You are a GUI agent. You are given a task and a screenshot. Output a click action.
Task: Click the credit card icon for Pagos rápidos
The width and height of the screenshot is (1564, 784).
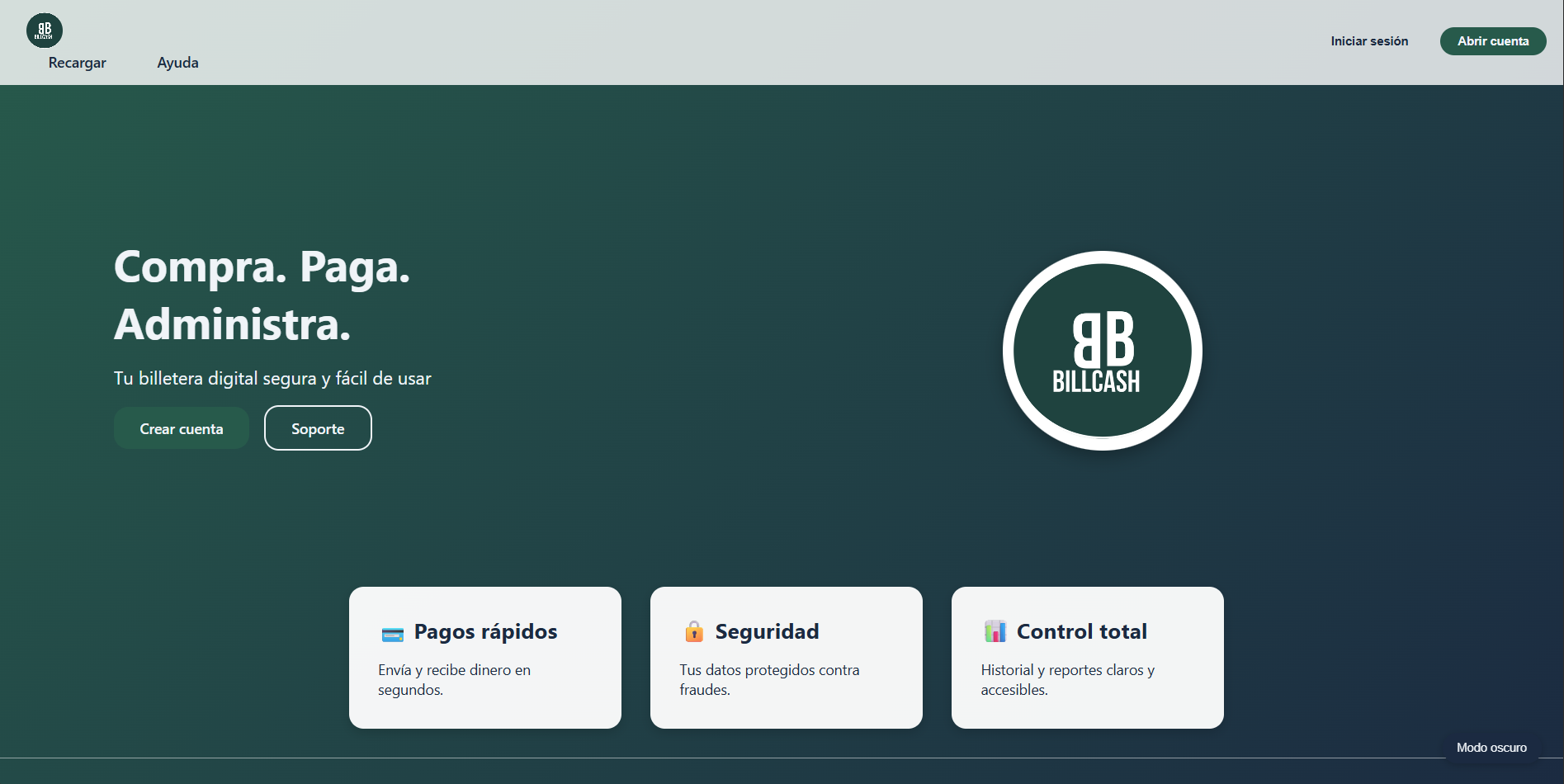[x=393, y=633]
